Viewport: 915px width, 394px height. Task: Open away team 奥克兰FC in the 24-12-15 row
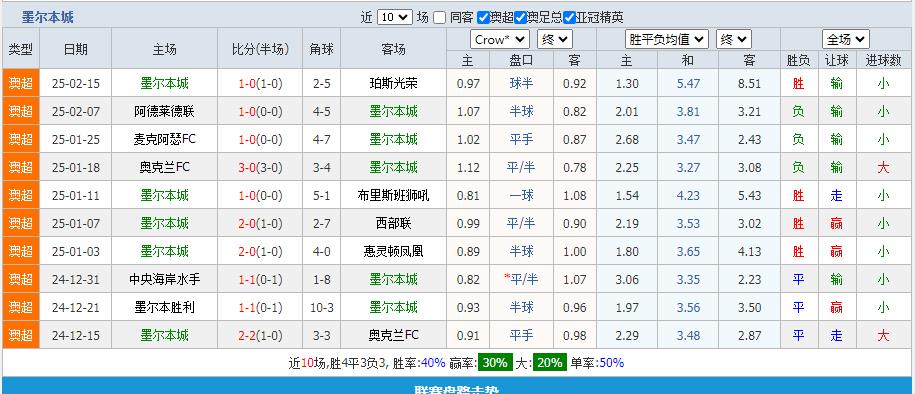pyautogui.click(x=393, y=336)
